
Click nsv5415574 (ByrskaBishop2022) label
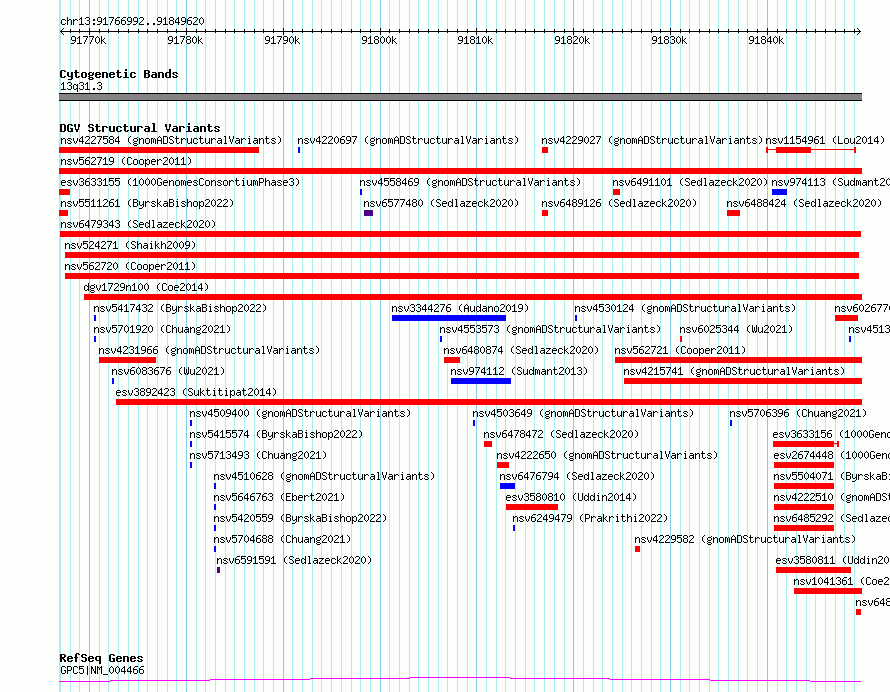(276, 434)
